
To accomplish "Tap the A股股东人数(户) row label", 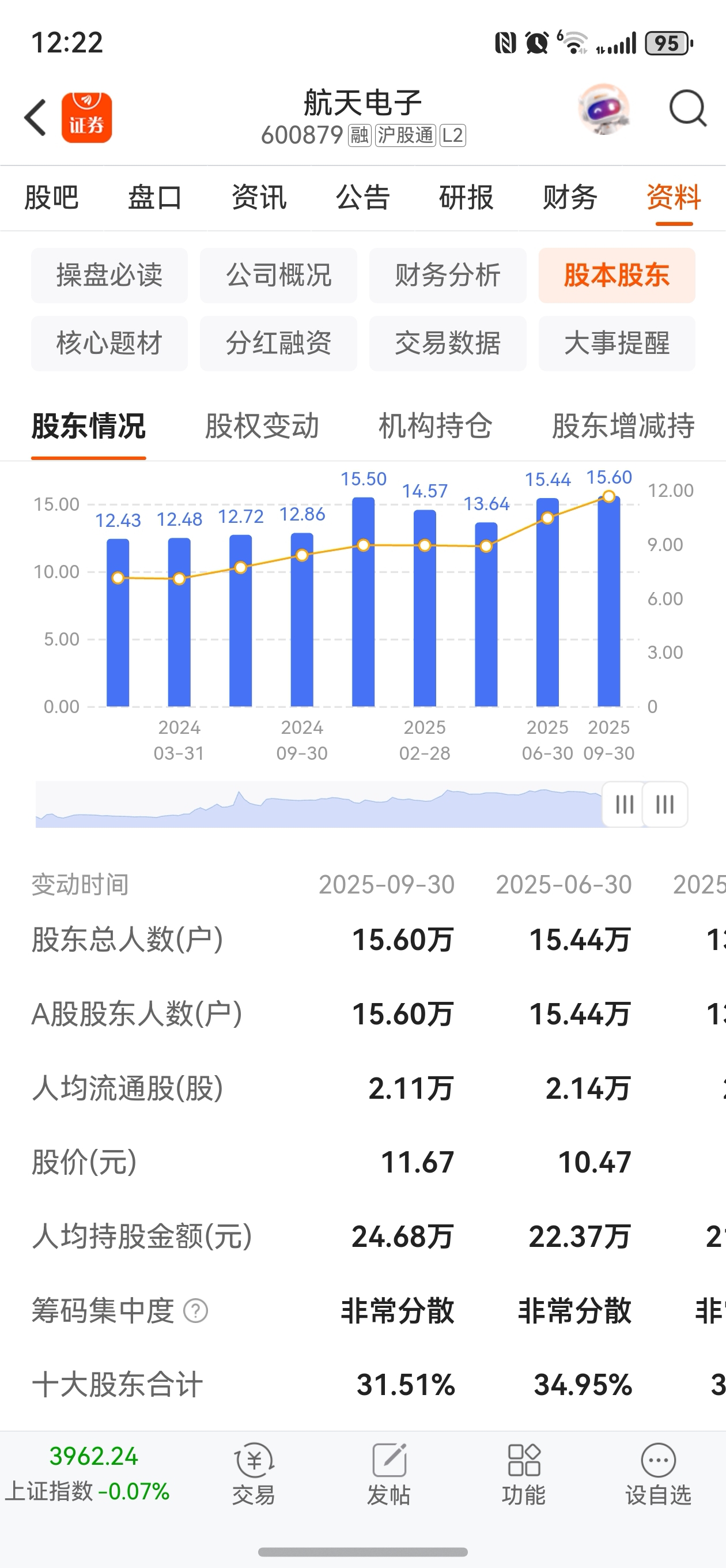I will [x=137, y=1013].
